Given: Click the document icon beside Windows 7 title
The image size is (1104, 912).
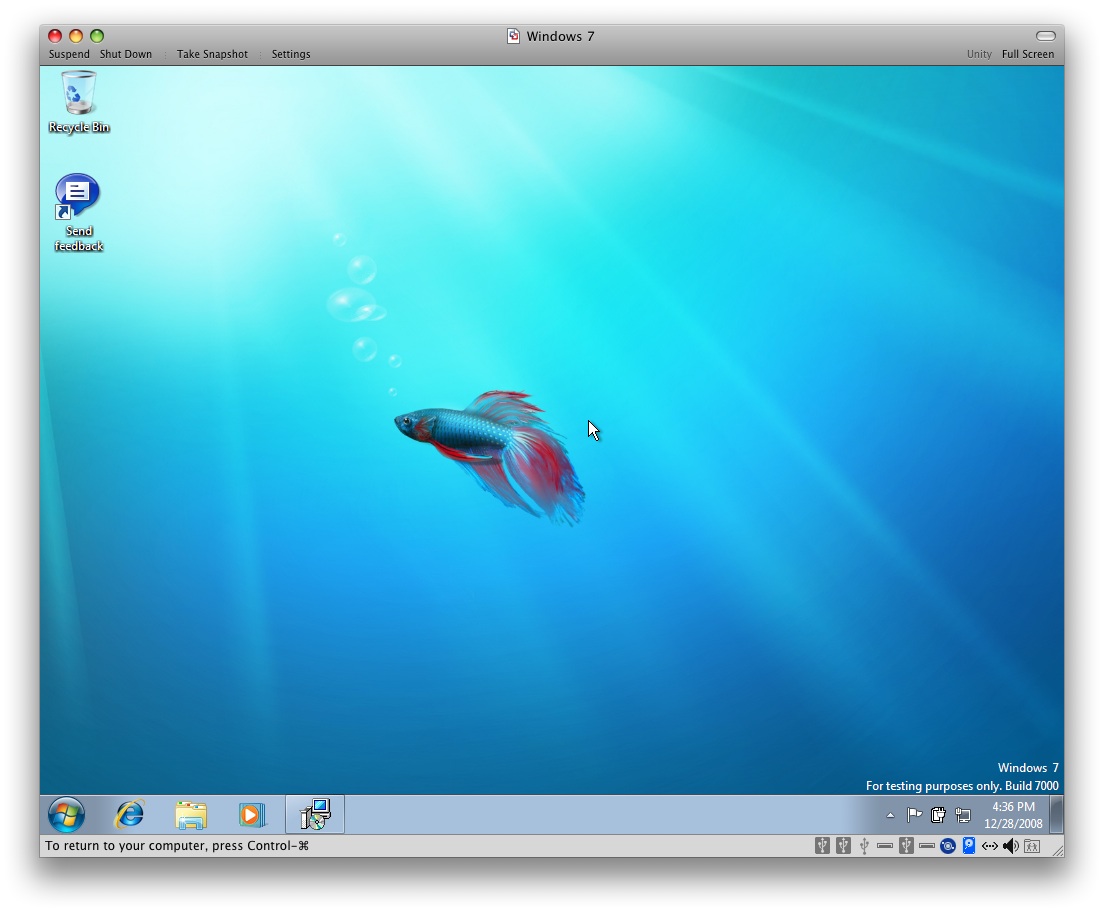Looking at the screenshot, I should (513, 36).
